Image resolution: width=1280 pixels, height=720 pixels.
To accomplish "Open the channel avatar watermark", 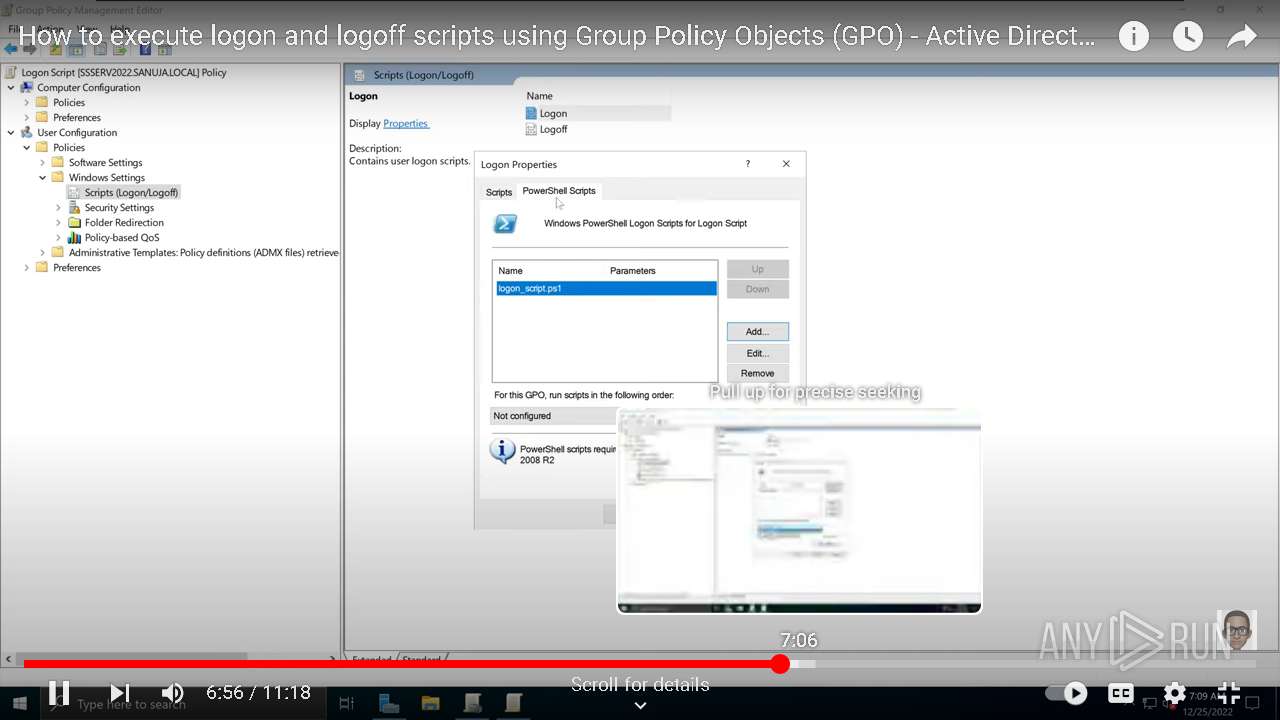I will coord(1237,630).
